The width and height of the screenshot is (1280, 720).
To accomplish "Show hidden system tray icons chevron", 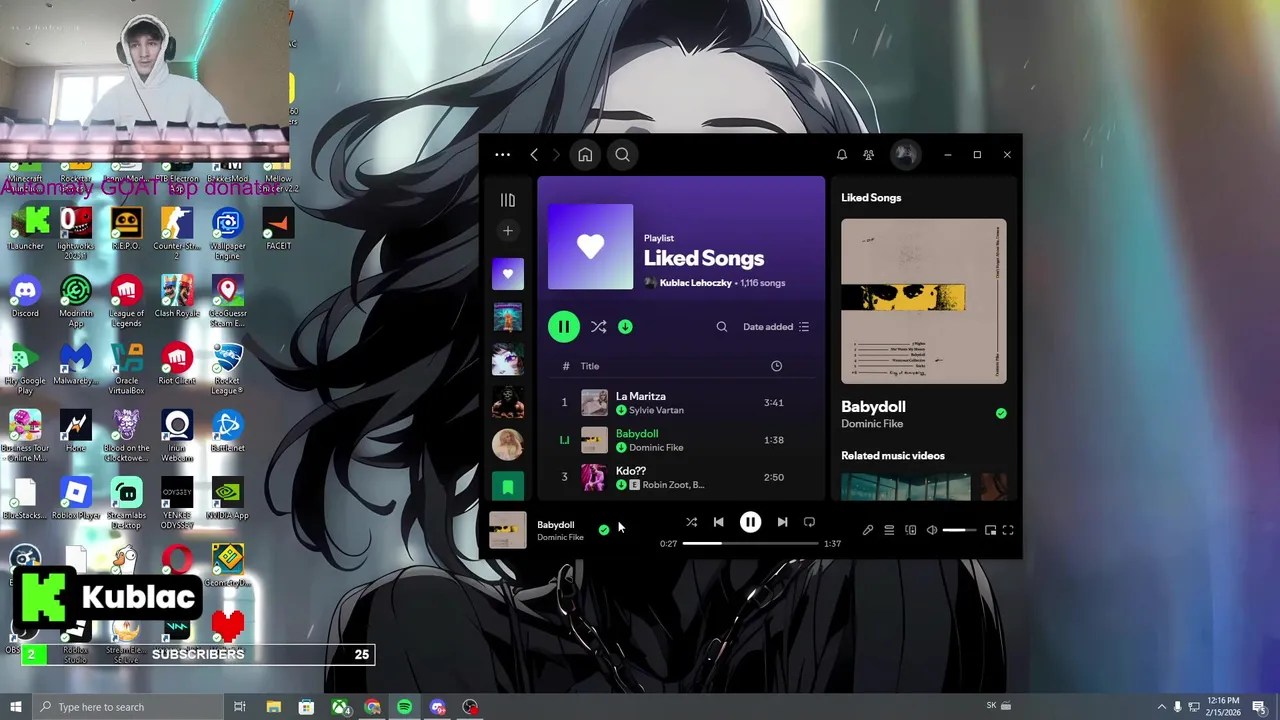I will pyautogui.click(x=1162, y=707).
